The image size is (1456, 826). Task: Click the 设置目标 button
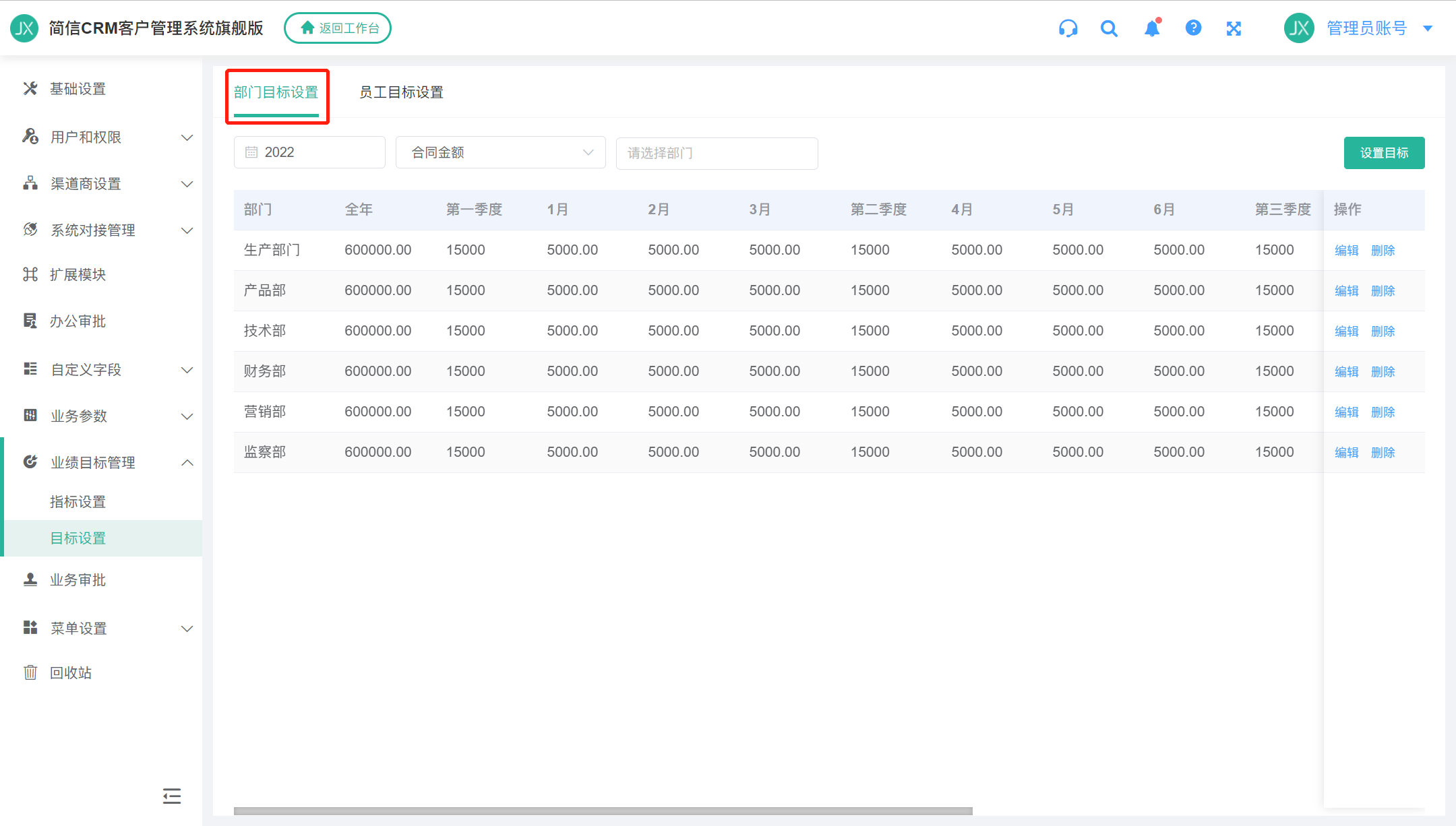1384,153
